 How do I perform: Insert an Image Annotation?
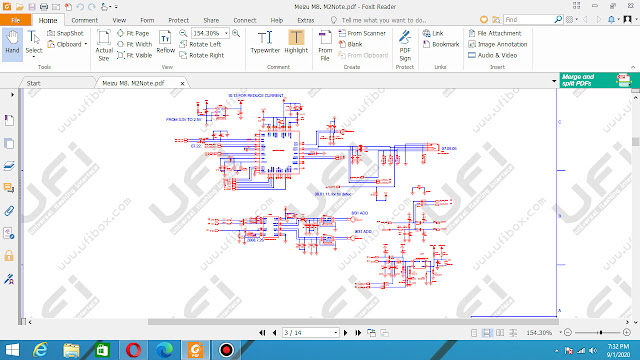point(498,44)
